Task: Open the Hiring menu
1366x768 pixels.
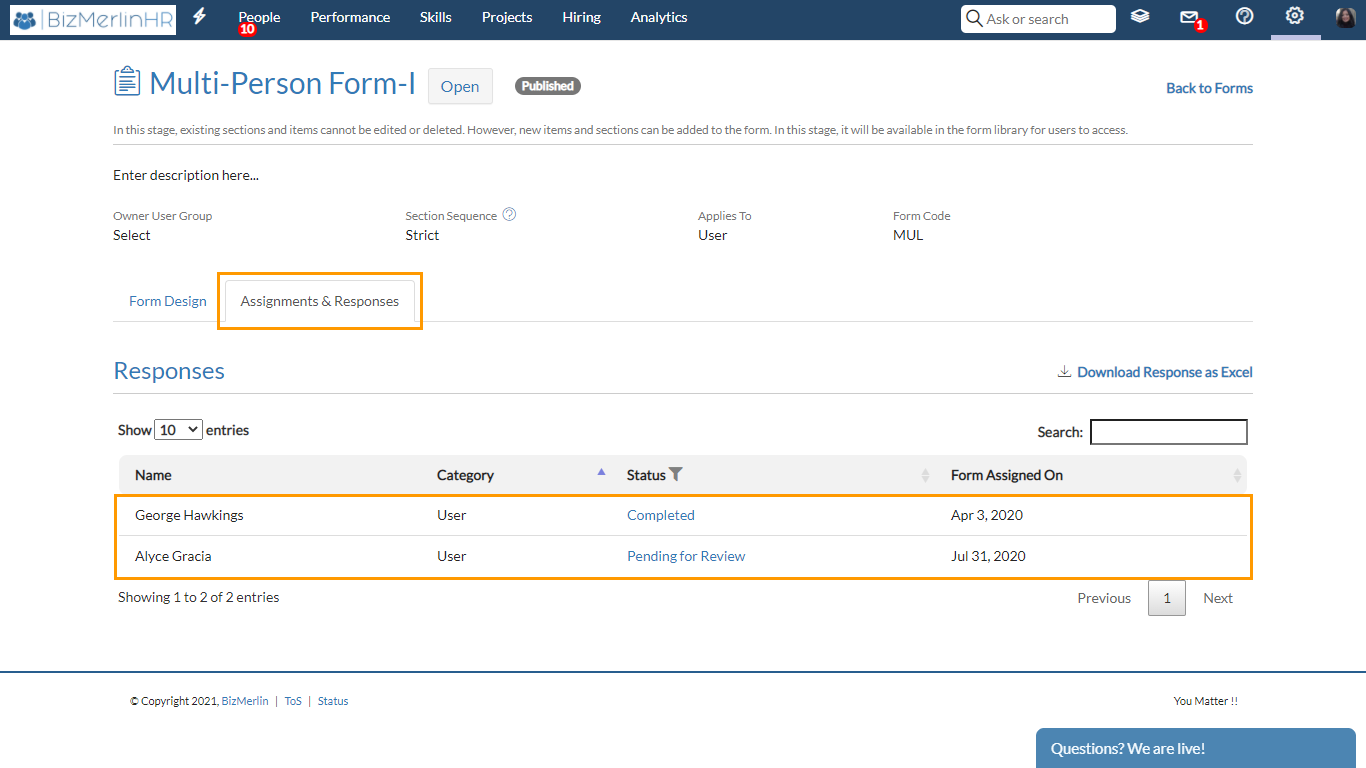Action: click(582, 17)
